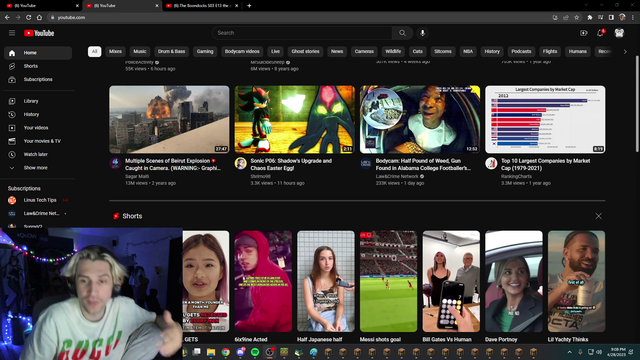Open the RankingCharts channel link
Image resolution: width=640 pixels, height=360 pixels.
click(516, 176)
